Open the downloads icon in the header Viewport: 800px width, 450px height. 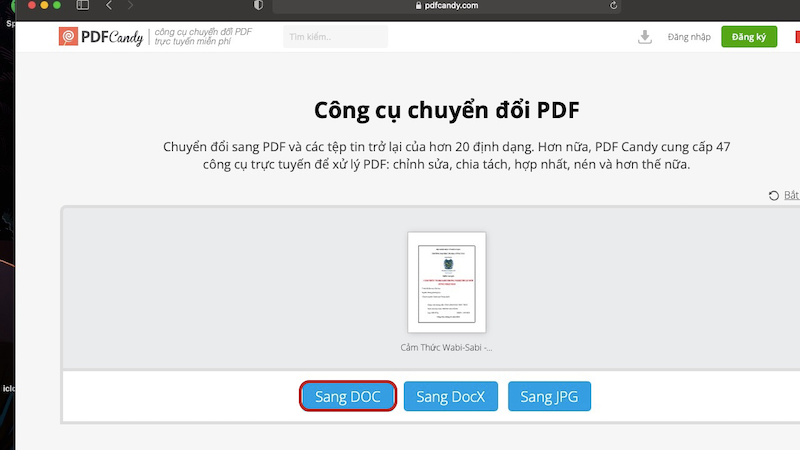pos(645,37)
